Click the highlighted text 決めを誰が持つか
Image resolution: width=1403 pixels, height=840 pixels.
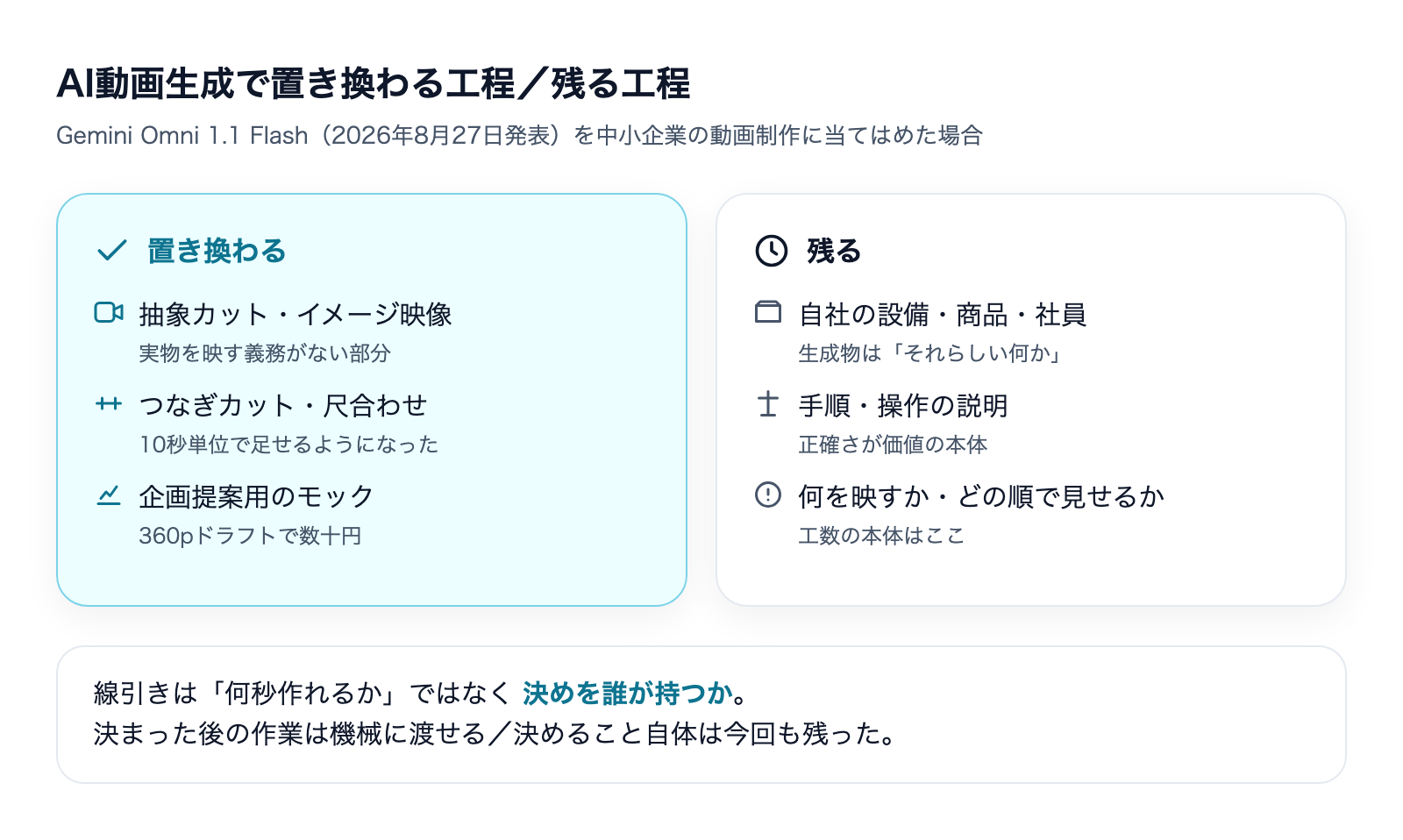pyautogui.click(x=628, y=694)
